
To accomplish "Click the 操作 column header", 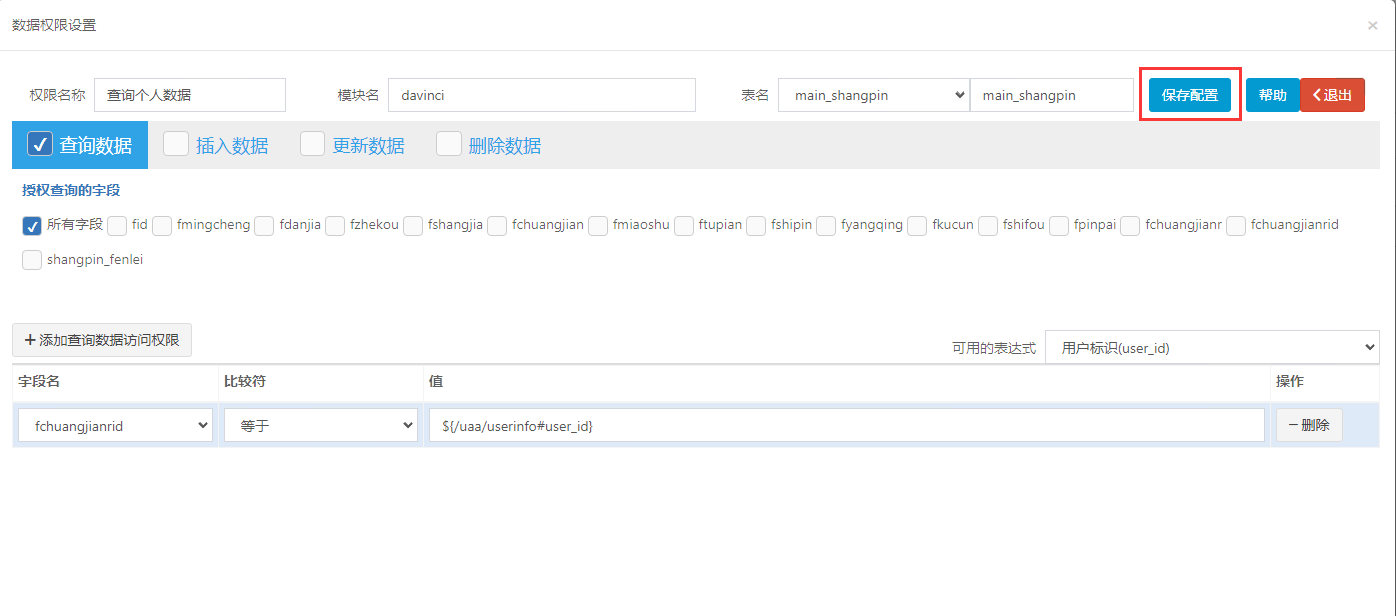I will [1290, 382].
